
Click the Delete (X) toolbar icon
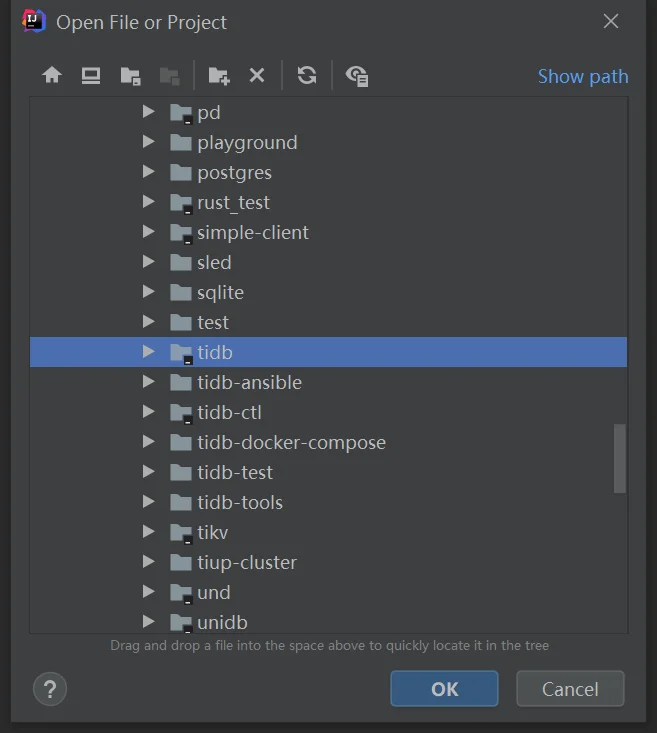(x=257, y=75)
